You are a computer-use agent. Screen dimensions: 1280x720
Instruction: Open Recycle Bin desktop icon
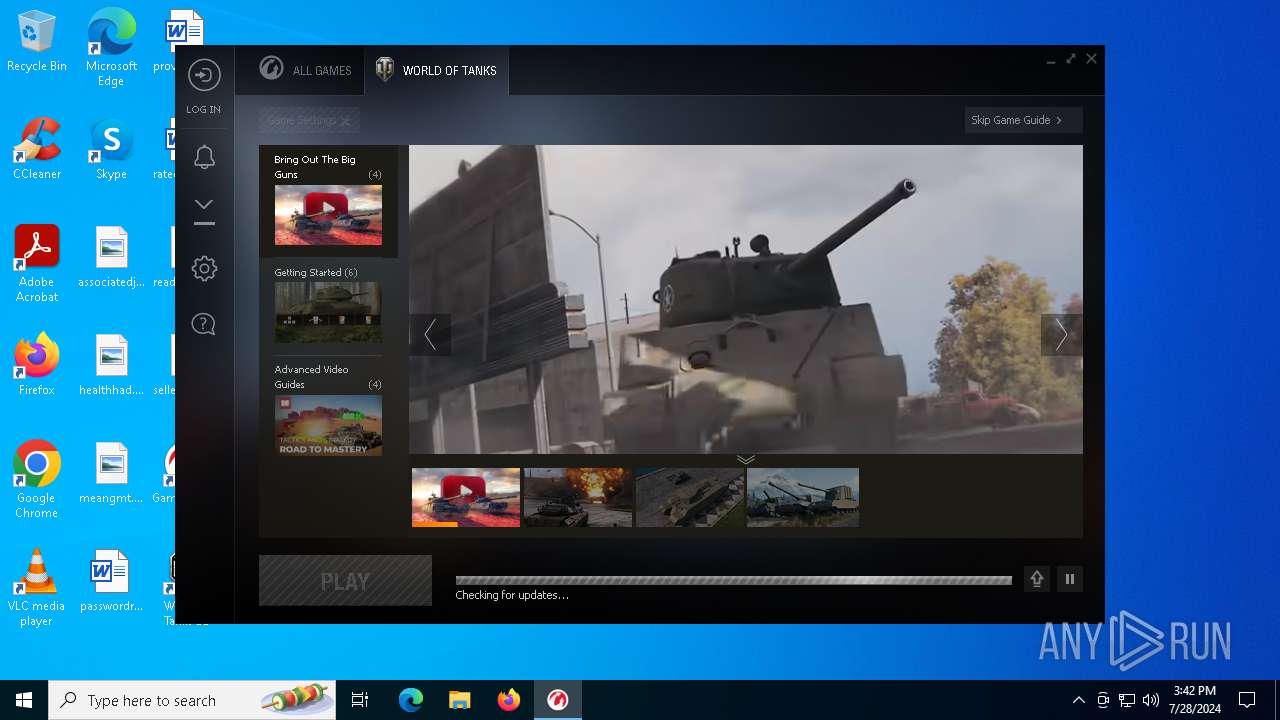(37, 42)
